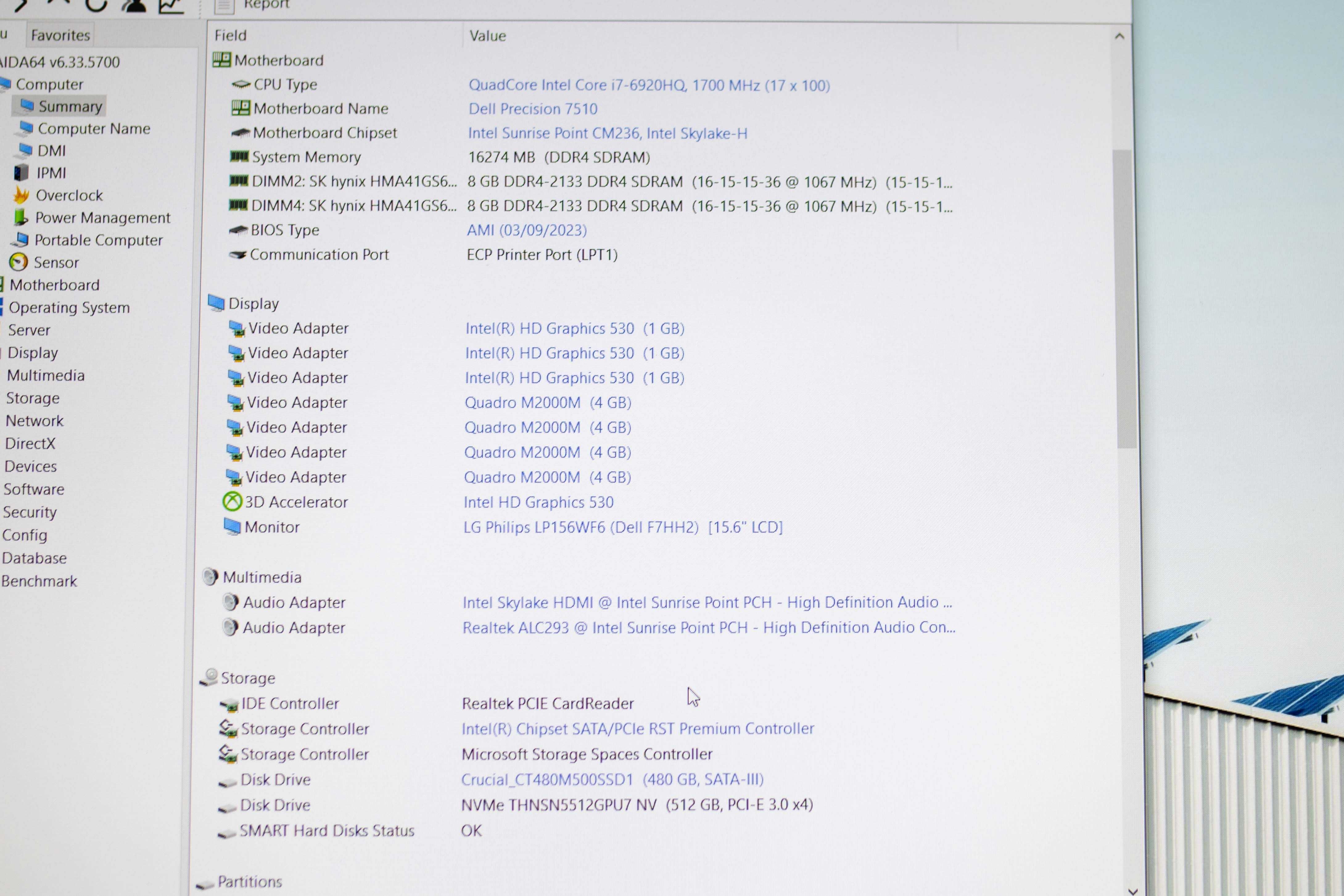The height and width of the screenshot is (896, 1344).
Task: Click the Monitor row icon
Action: [232, 526]
